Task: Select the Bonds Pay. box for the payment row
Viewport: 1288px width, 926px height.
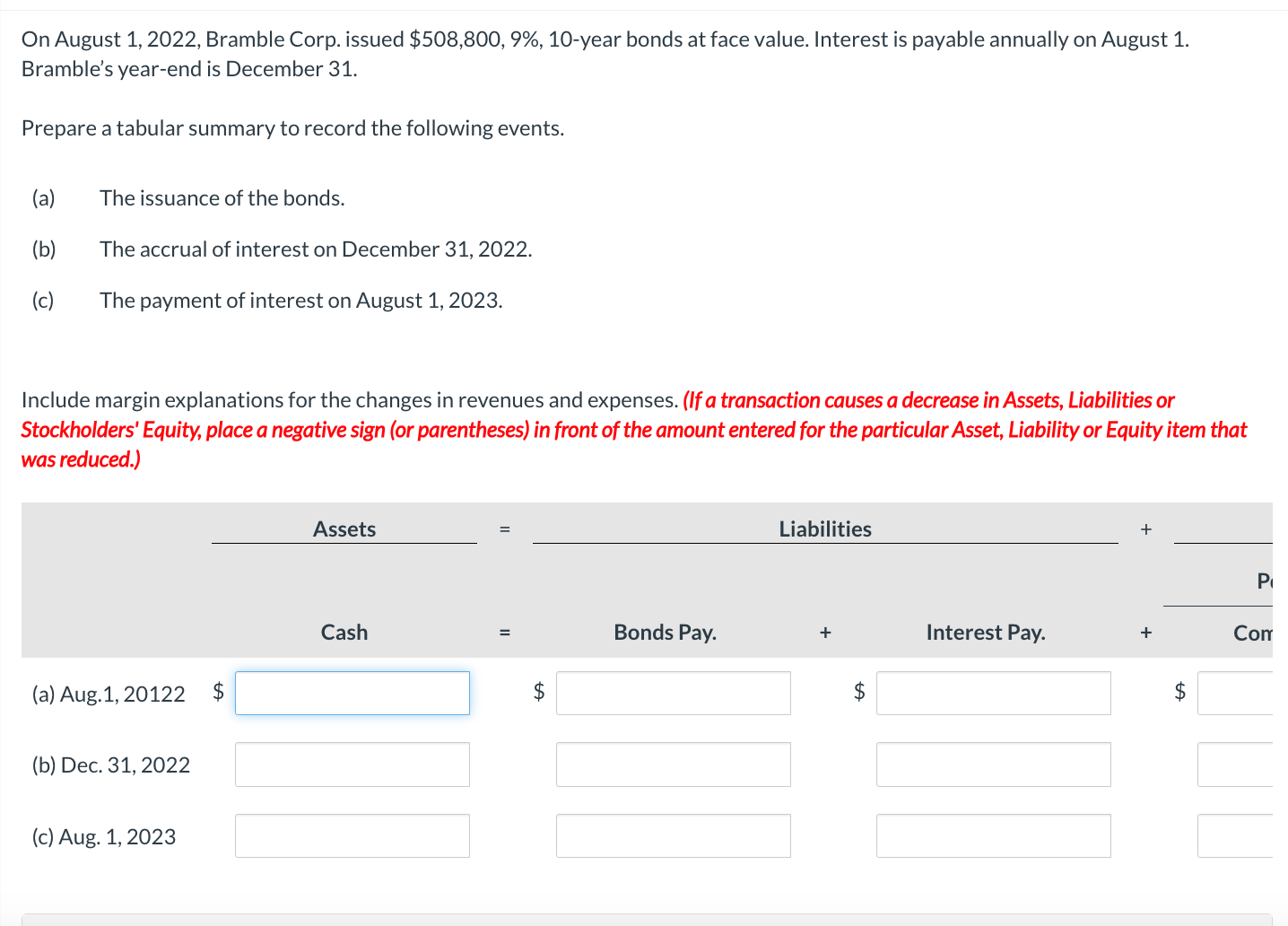Action: click(673, 835)
